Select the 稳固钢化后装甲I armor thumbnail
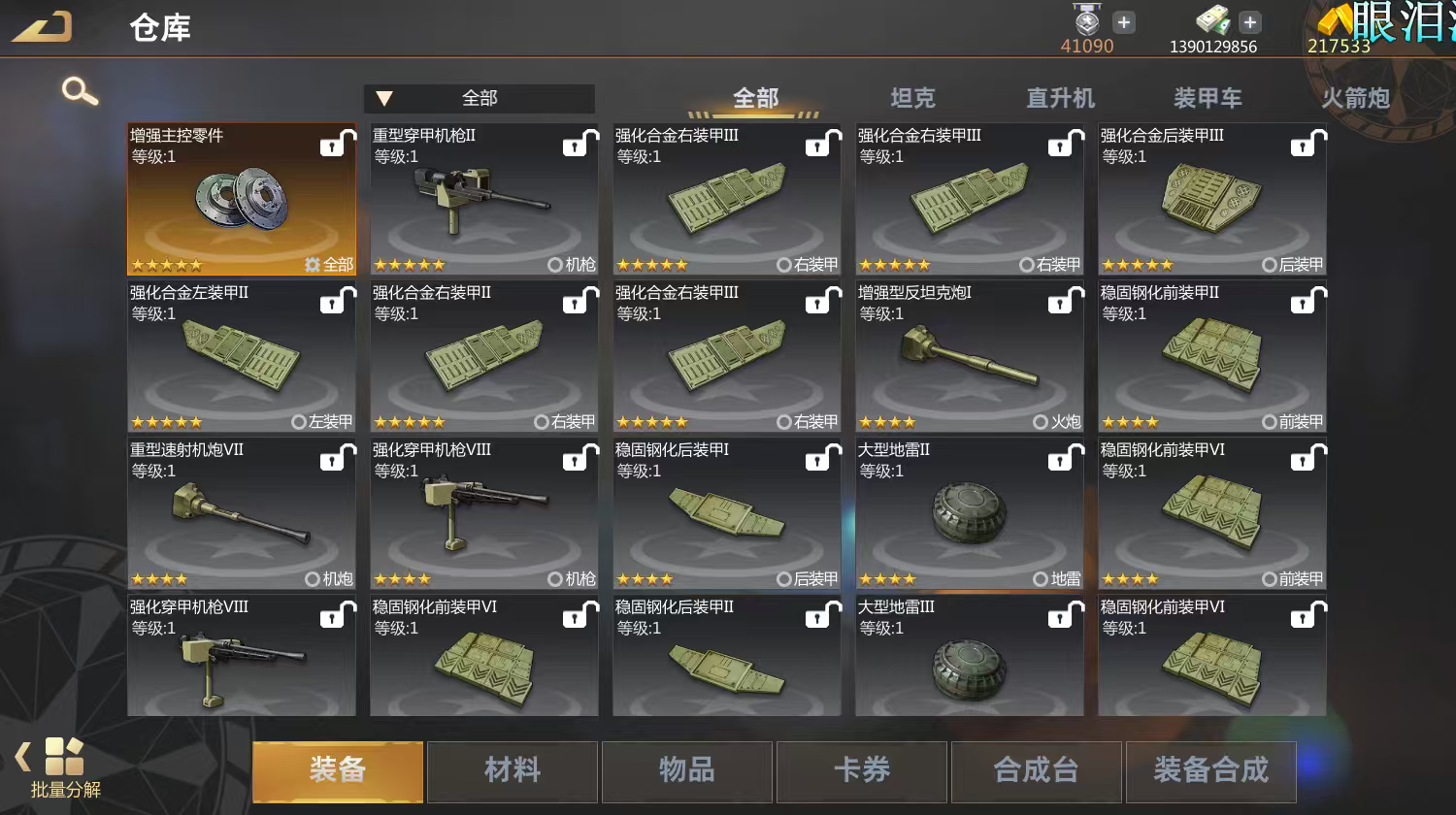Viewport: 1456px width, 815px height. coord(727,513)
